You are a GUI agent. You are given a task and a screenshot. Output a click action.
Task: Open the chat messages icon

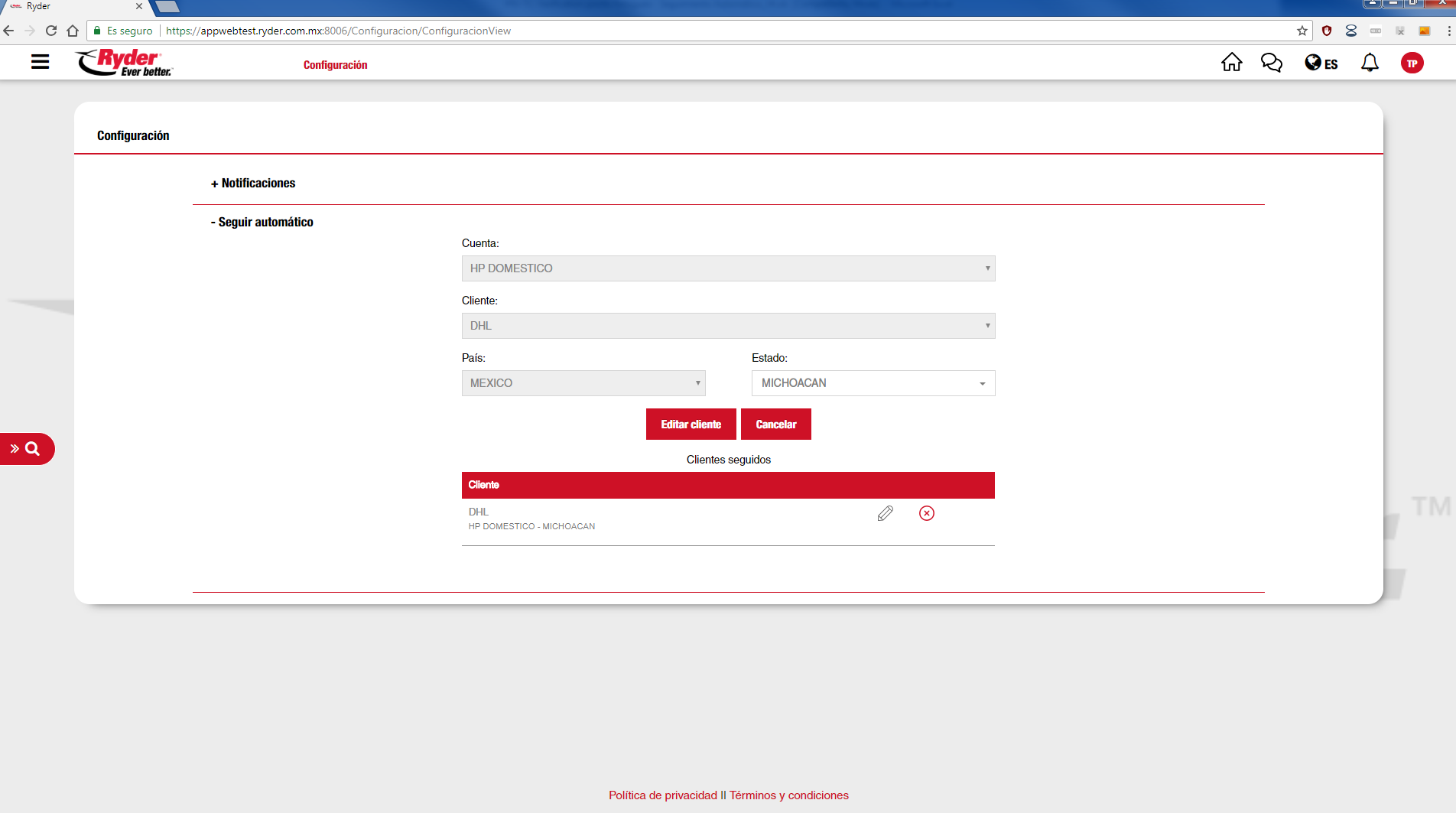(x=1271, y=63)
